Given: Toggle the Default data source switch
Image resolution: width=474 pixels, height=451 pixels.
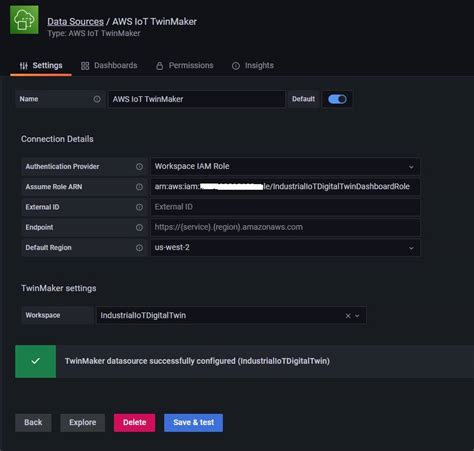Looking at the screenshot, I should 337,99.
